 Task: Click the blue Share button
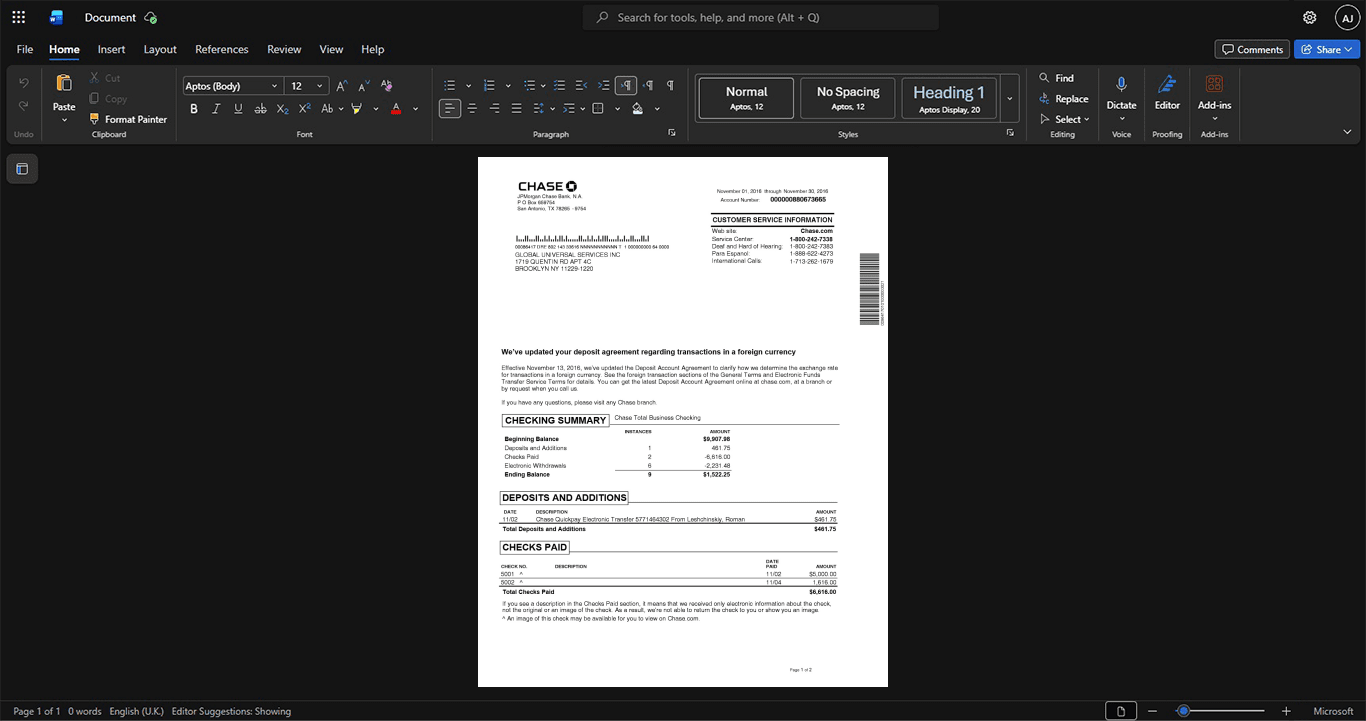[1327, 49]
